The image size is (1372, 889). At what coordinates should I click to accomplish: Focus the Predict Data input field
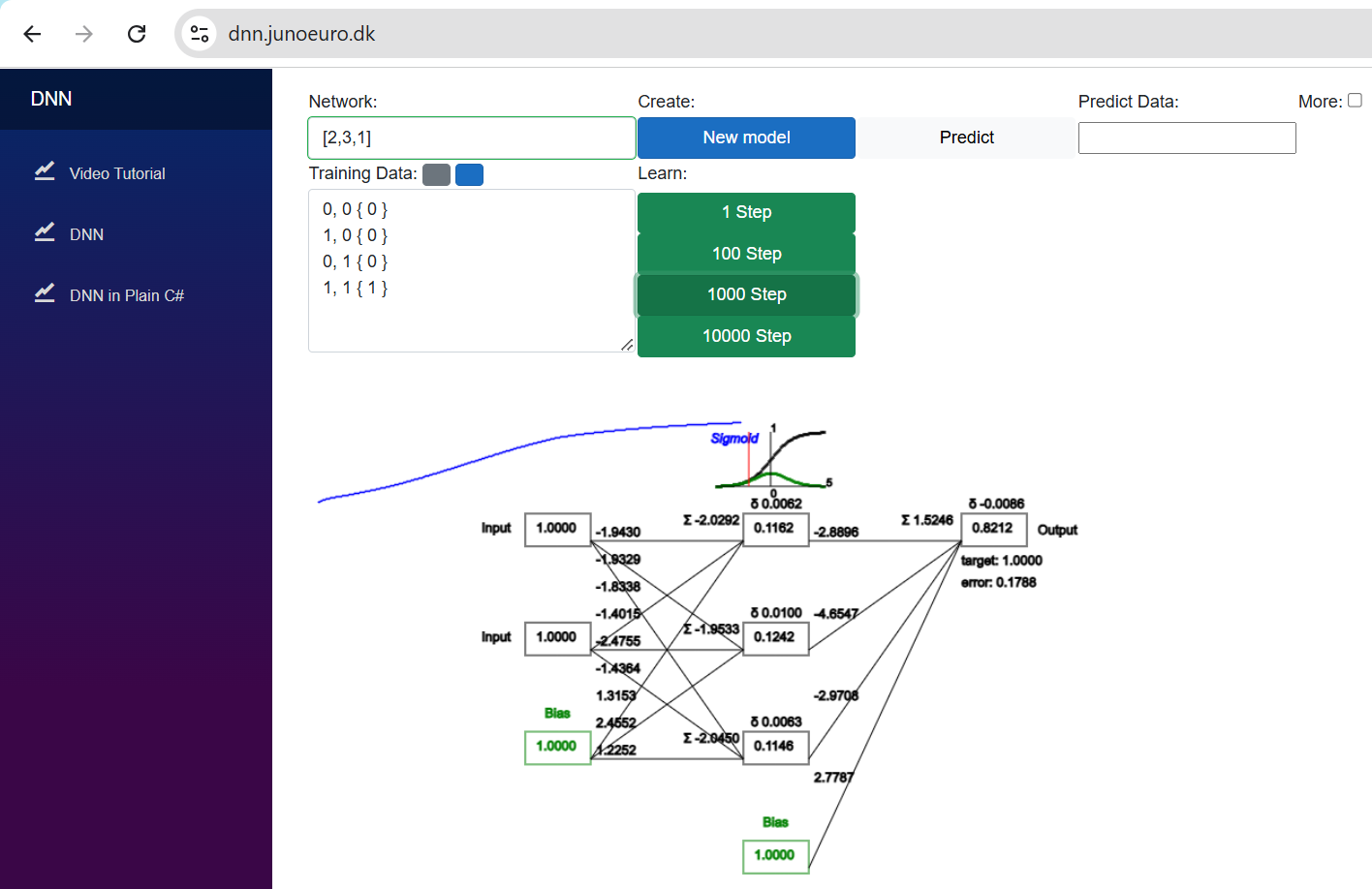click(x=1187, y=138)
